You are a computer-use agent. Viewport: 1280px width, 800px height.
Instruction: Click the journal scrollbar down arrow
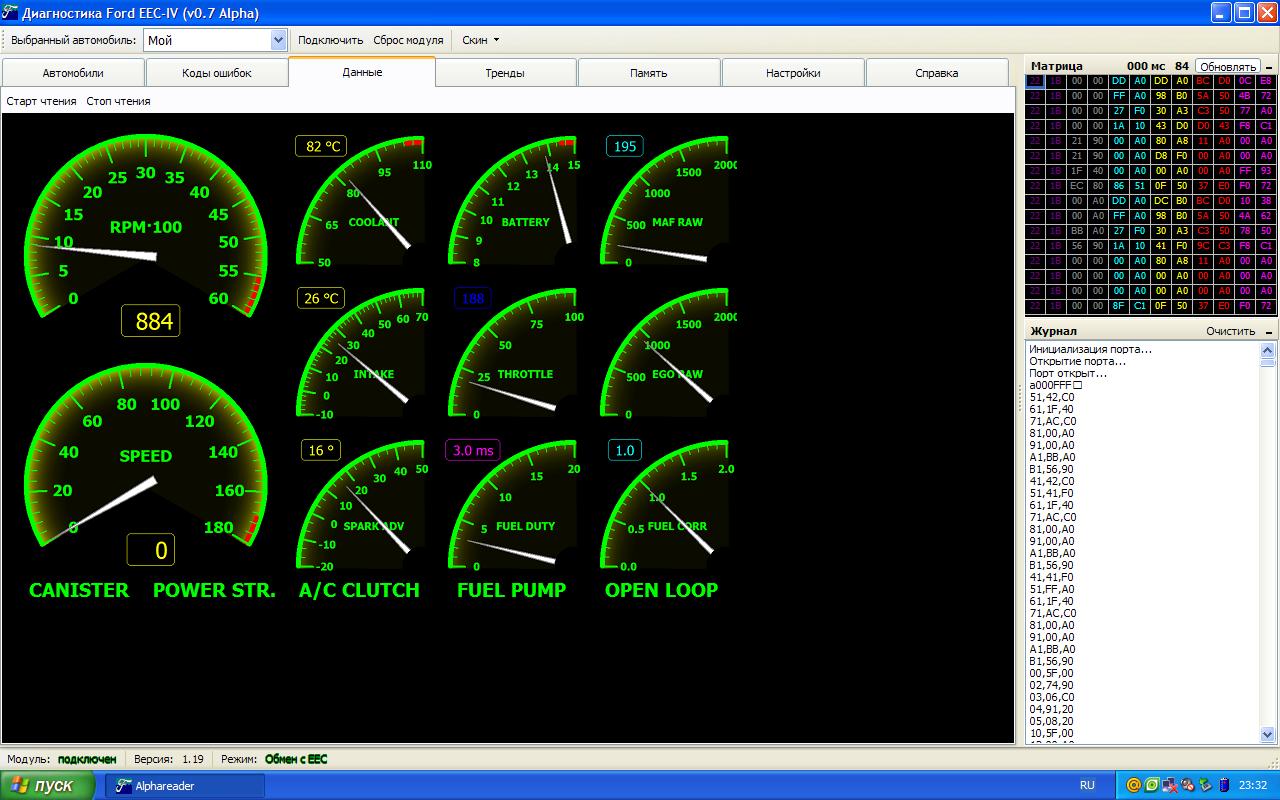1268,735
